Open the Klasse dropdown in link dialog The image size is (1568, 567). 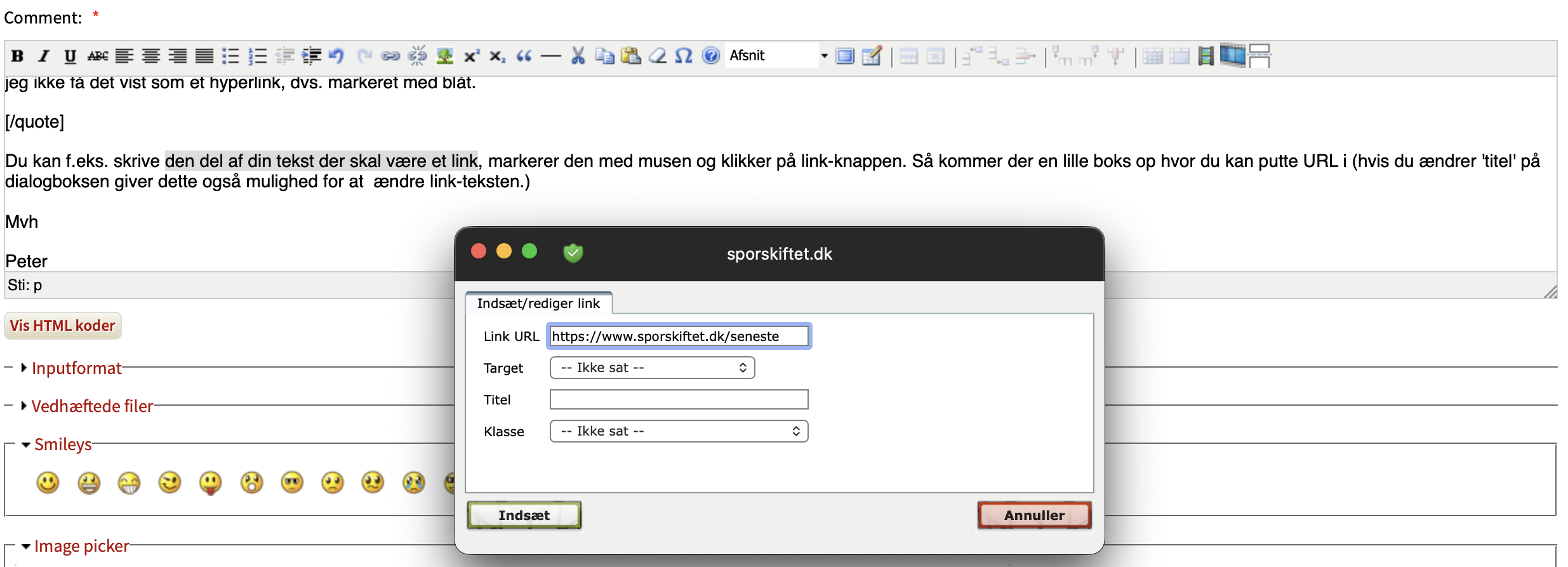[x=679, y=431]
